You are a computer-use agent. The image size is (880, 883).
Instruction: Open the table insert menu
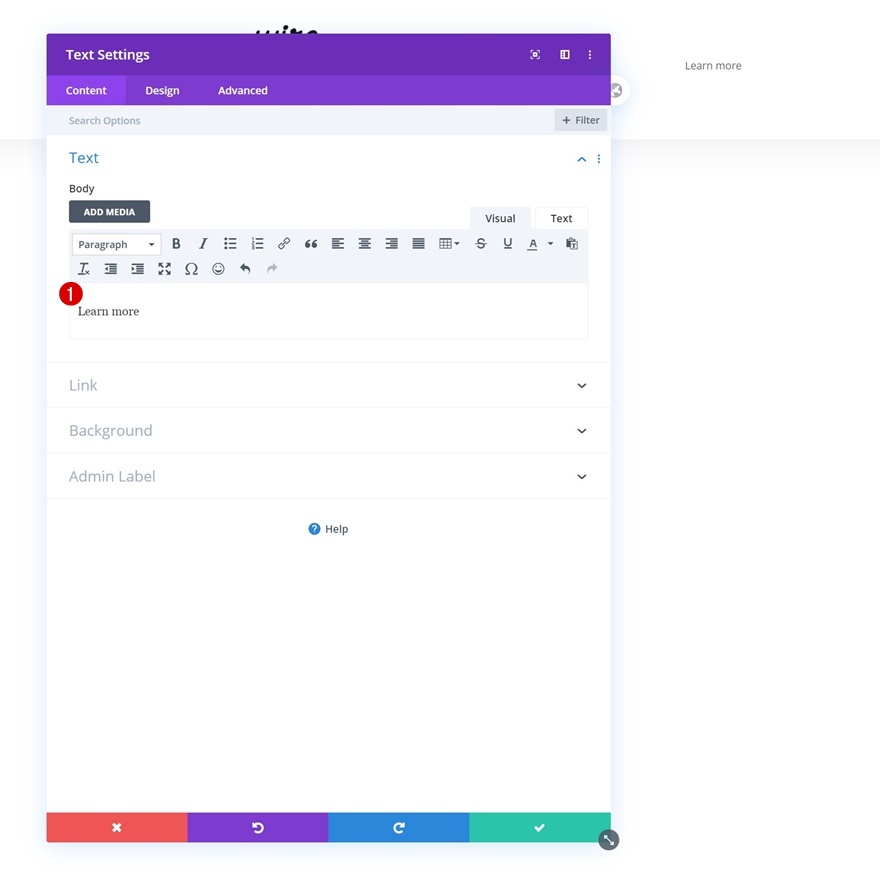[x=449, y=244]
